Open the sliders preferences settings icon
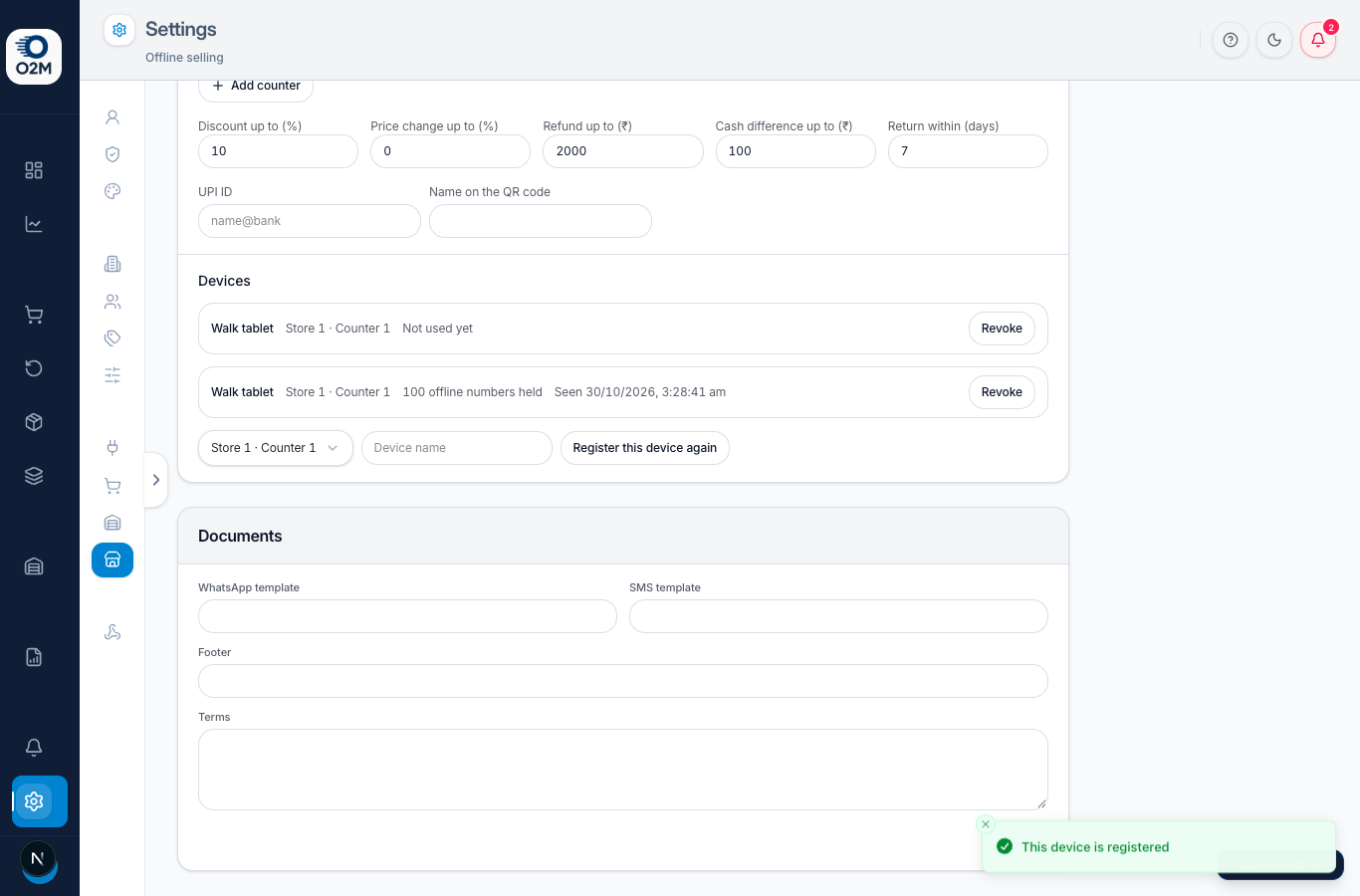The width and height of the screenshot is (1360, 896). pyautogui.click(x=113, y=375)
